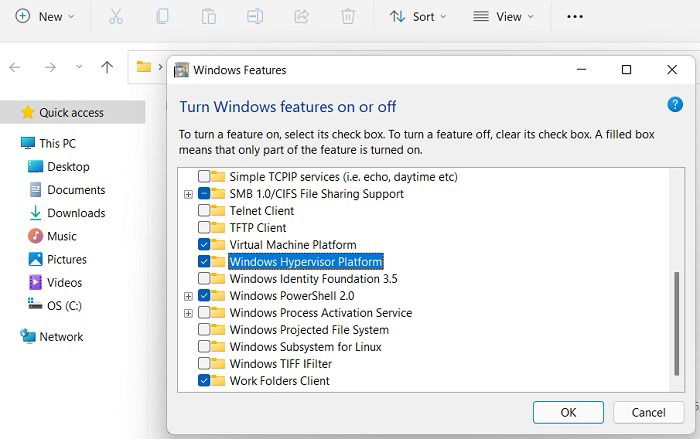Expand Windows Process Activation Service node

point(188,313)
